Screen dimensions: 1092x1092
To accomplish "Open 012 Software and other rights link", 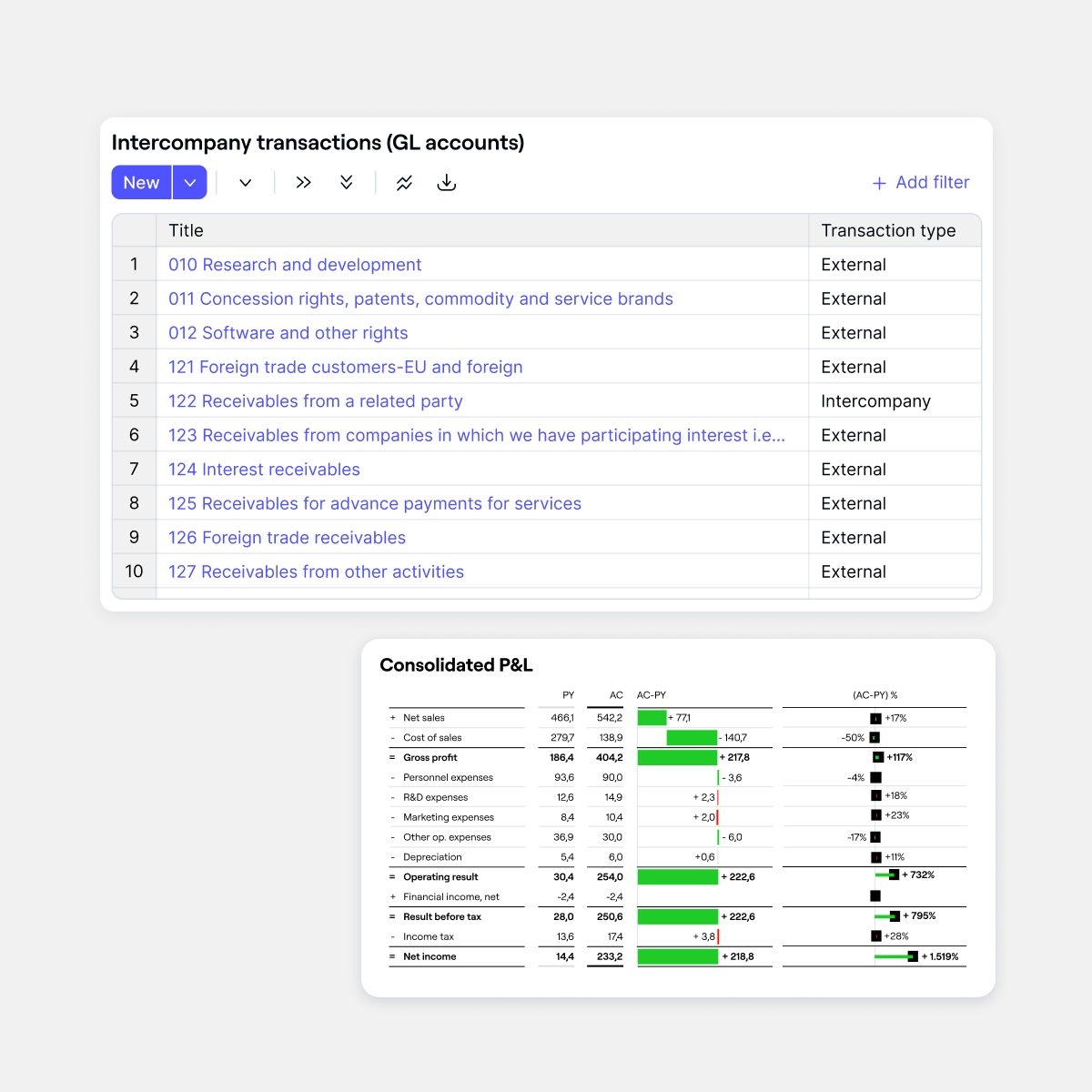I will coord(288,333).
